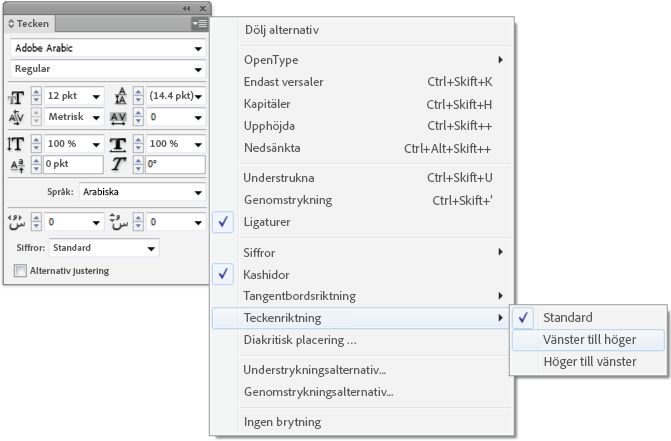This screenshot has width=671, height=441.
Task: Open the second diacritic position dropdown
Action: pyautogui.click(x=198, y=223)
